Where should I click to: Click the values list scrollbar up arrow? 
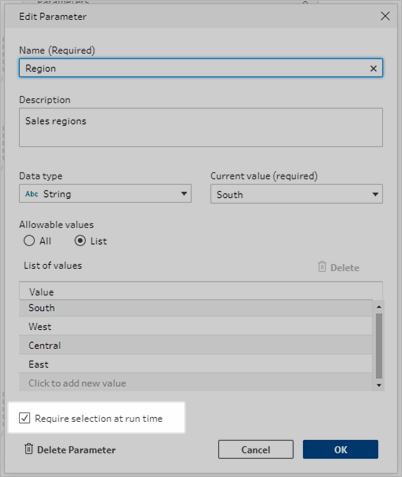pos(379,306)
